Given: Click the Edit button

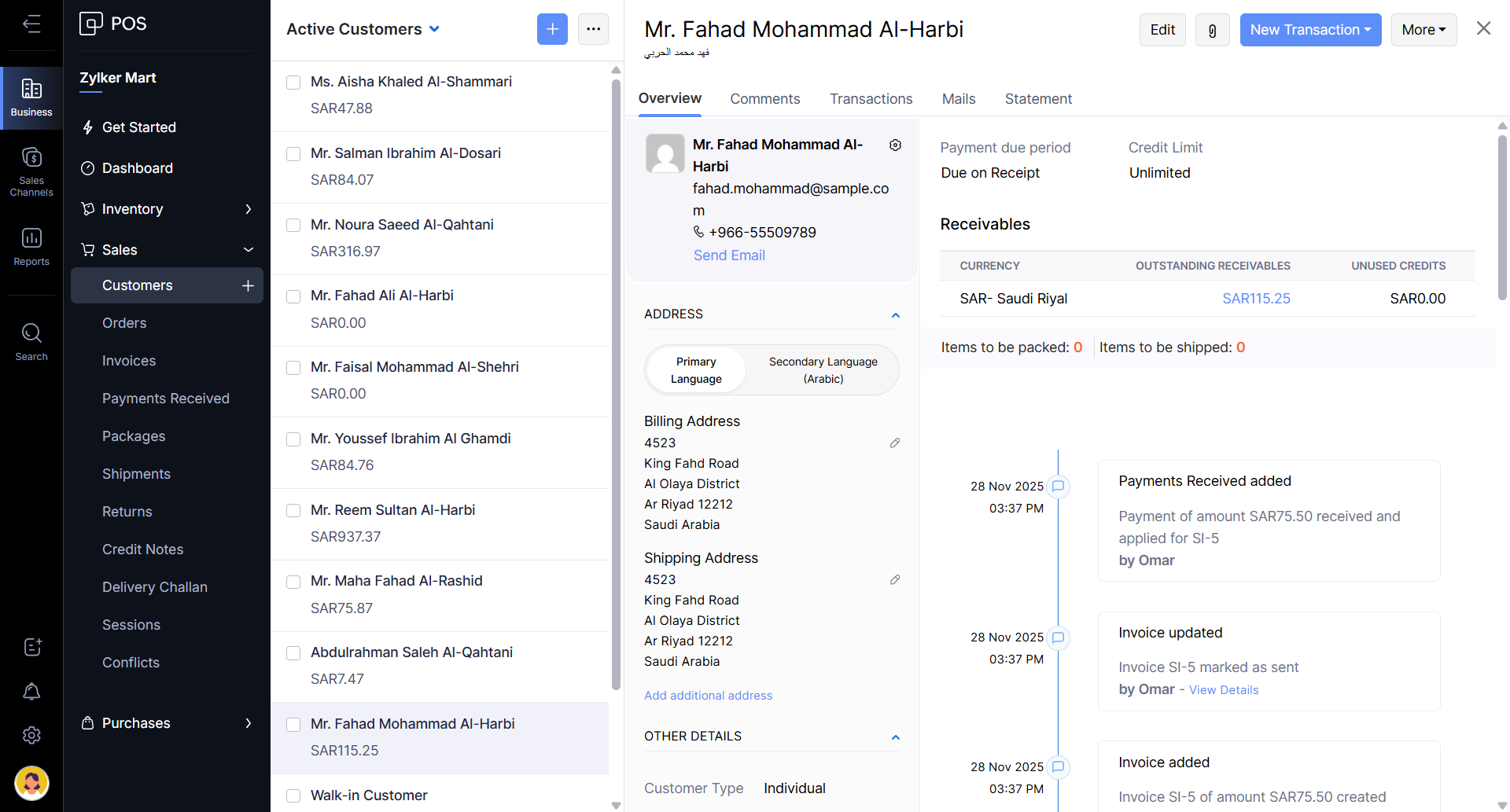Looking at the screenshot, I should [1162, 30].
